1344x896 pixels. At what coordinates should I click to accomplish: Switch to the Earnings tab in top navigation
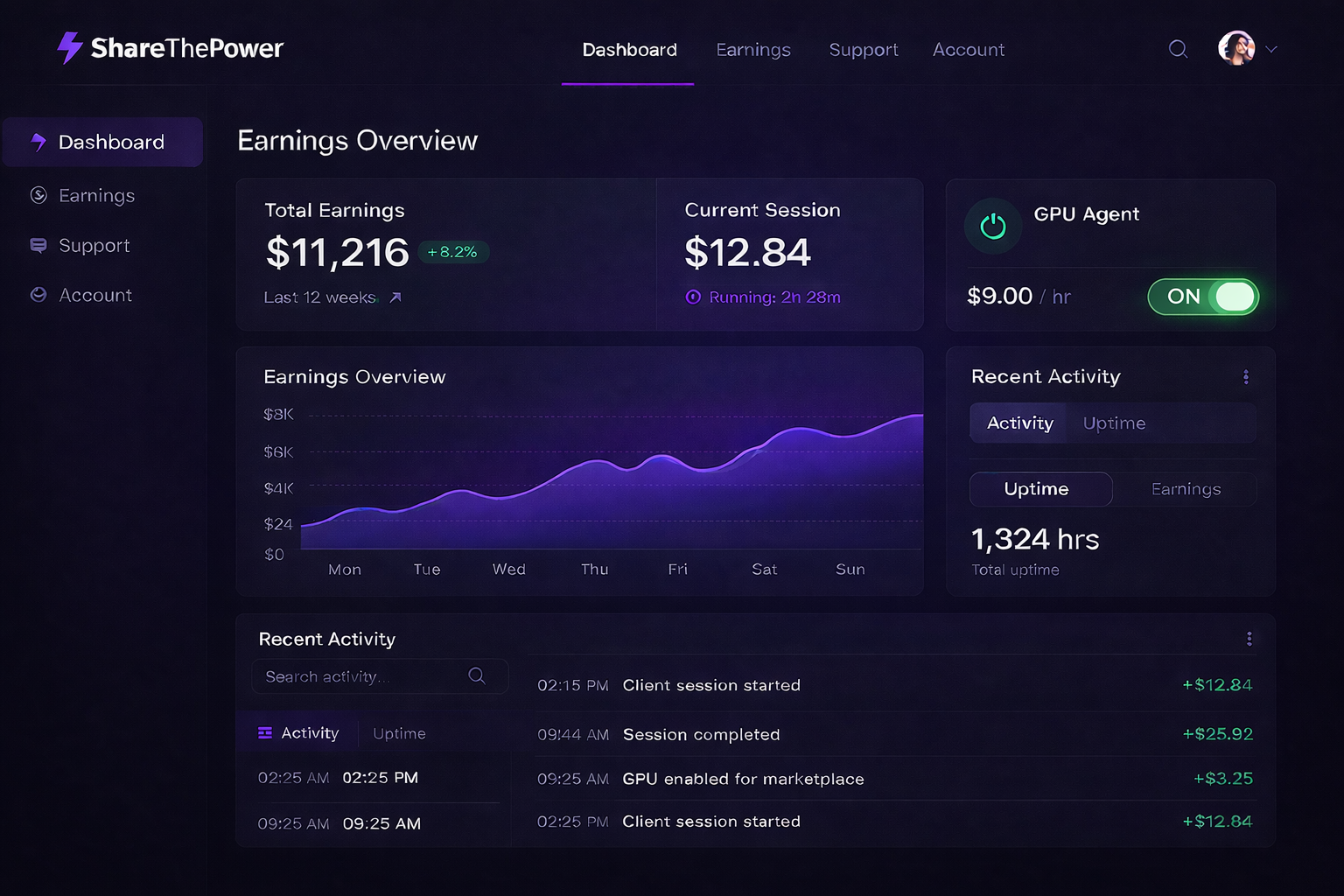coord(752,50)
